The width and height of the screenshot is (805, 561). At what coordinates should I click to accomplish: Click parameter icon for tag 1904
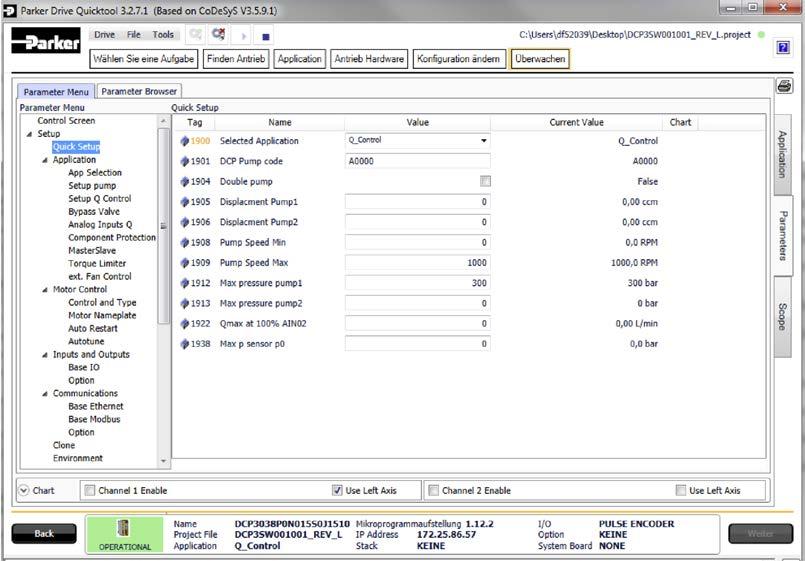(184, 181)
